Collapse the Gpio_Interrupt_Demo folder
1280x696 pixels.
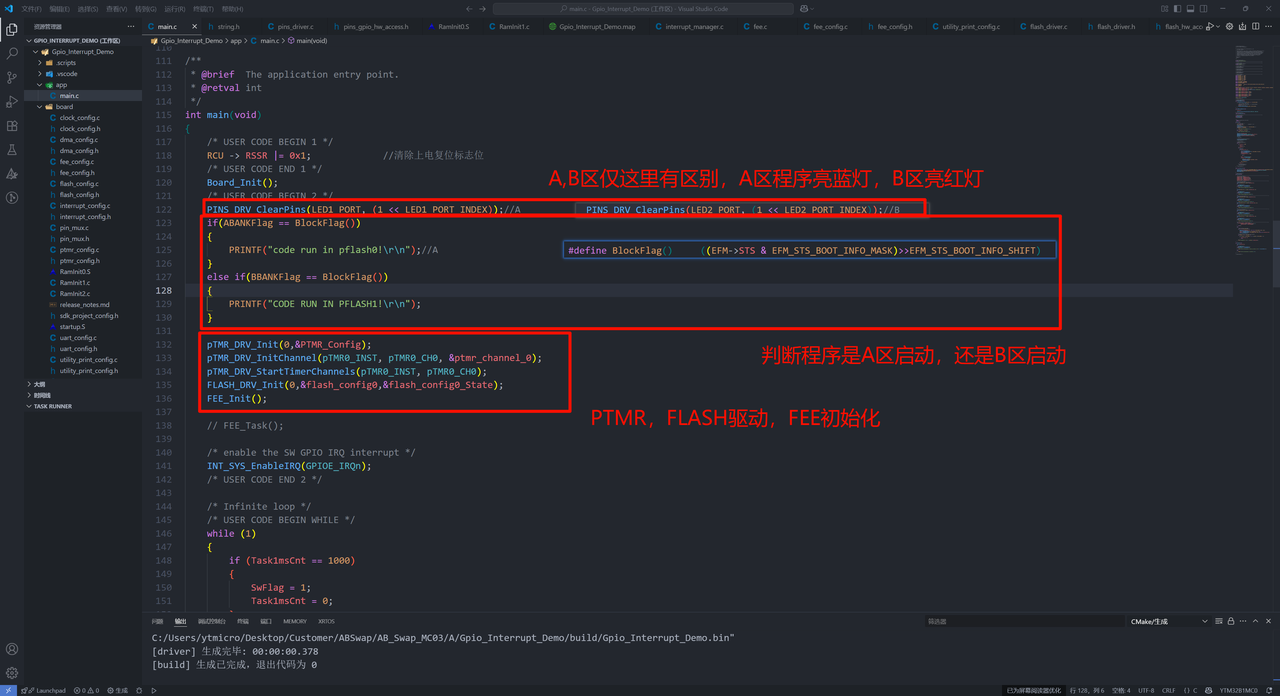pos(82,51)
